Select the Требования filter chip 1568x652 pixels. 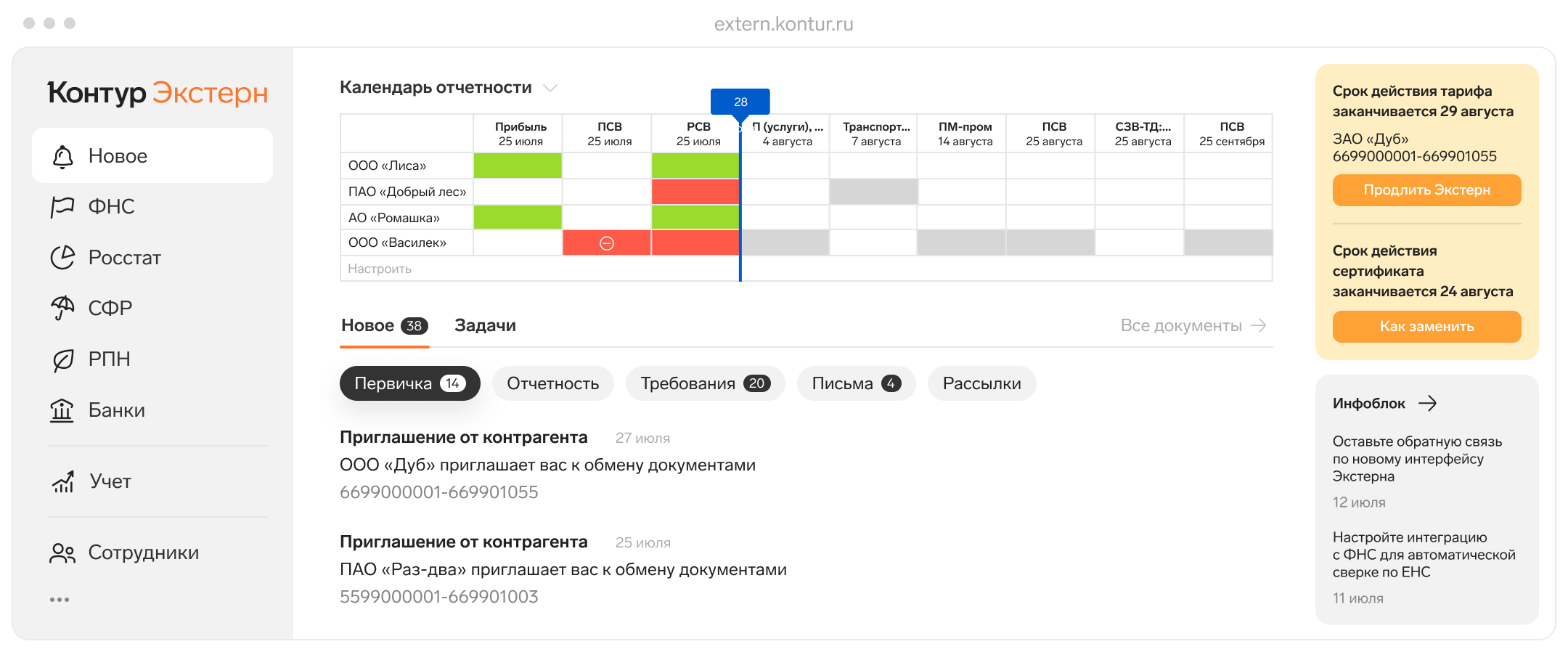(x=705, y=383)
